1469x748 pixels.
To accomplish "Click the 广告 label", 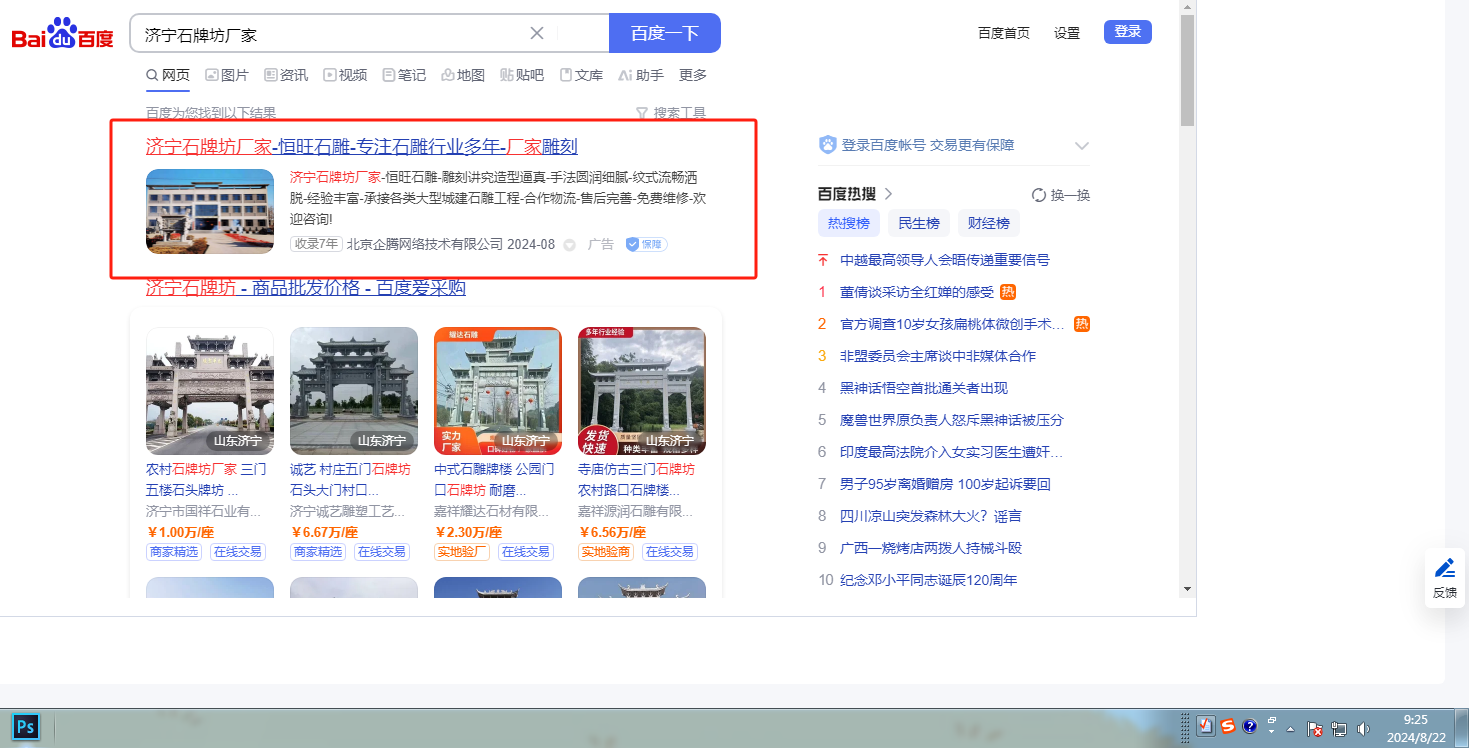I will 601,244.
